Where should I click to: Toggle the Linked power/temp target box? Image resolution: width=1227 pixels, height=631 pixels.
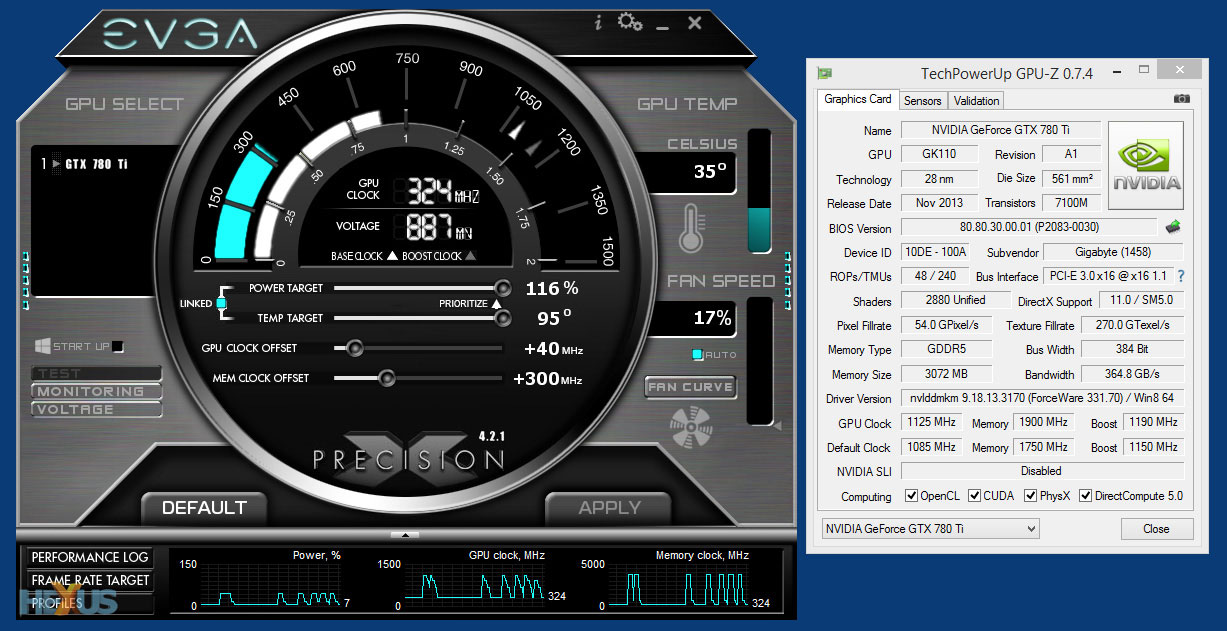(x=221, y=303)
